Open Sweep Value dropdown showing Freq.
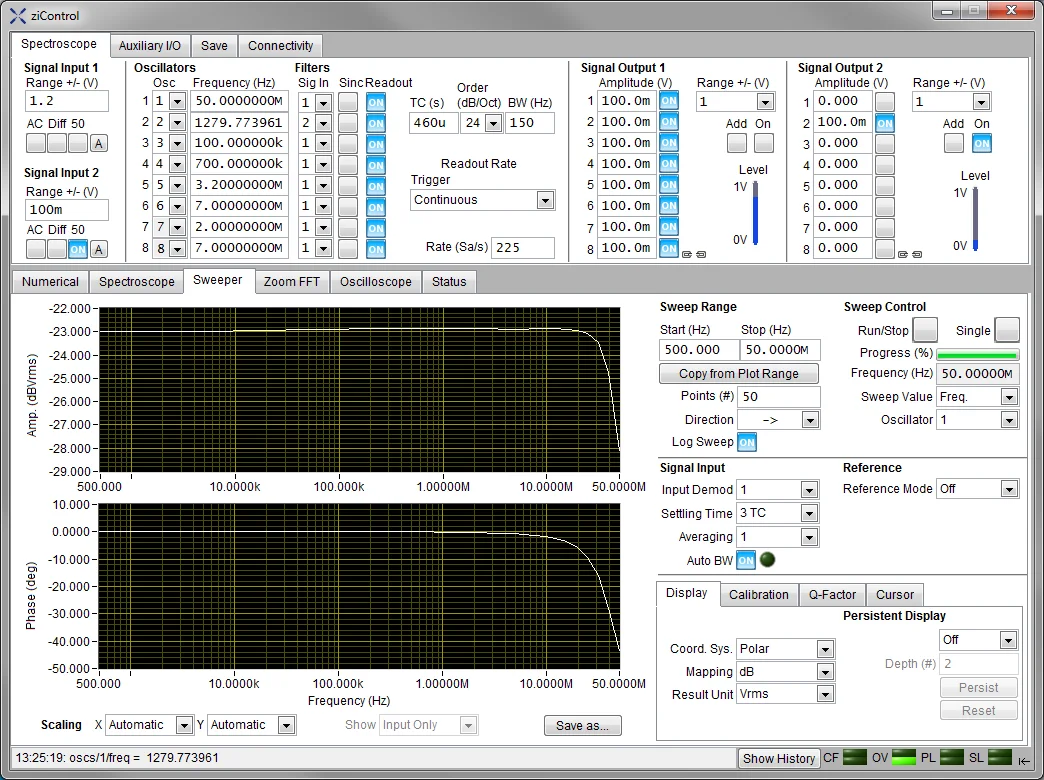 pos(1009,397)
